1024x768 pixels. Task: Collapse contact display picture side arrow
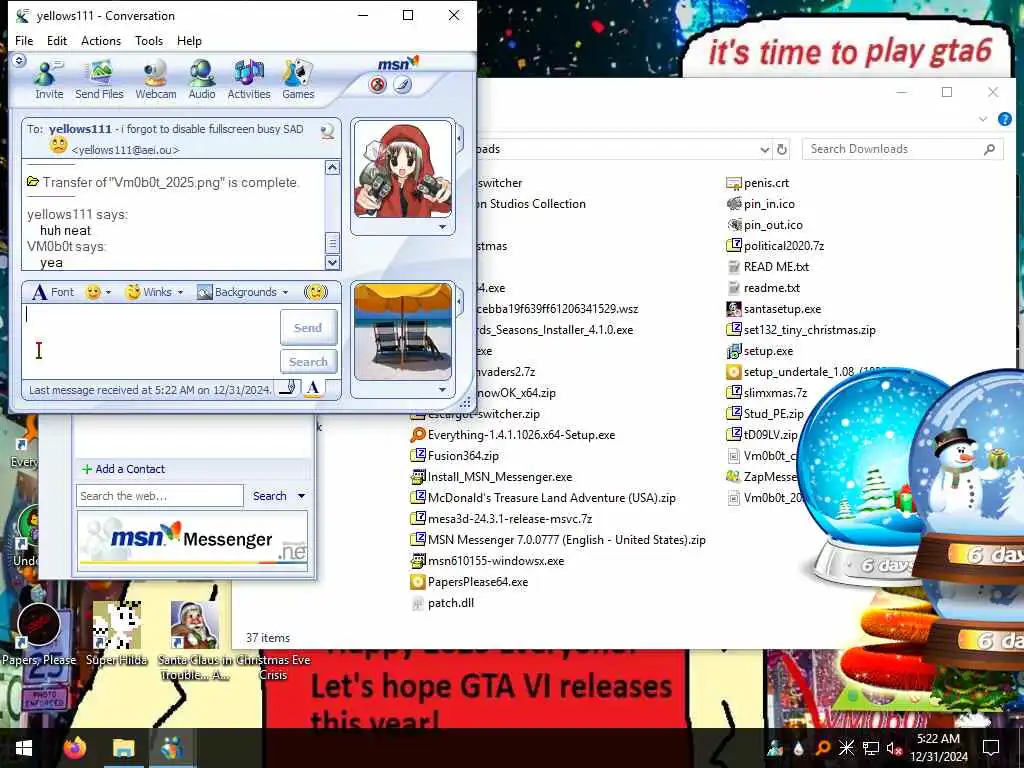click(460, 138)
